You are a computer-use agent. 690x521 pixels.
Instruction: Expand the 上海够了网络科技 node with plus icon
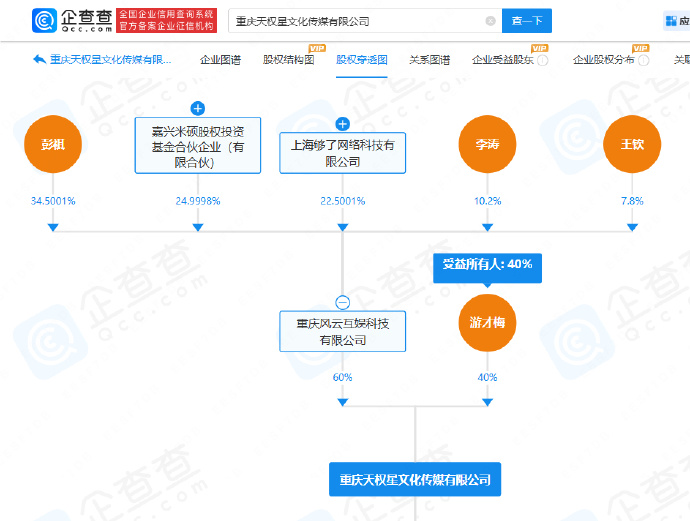point(342,124)
